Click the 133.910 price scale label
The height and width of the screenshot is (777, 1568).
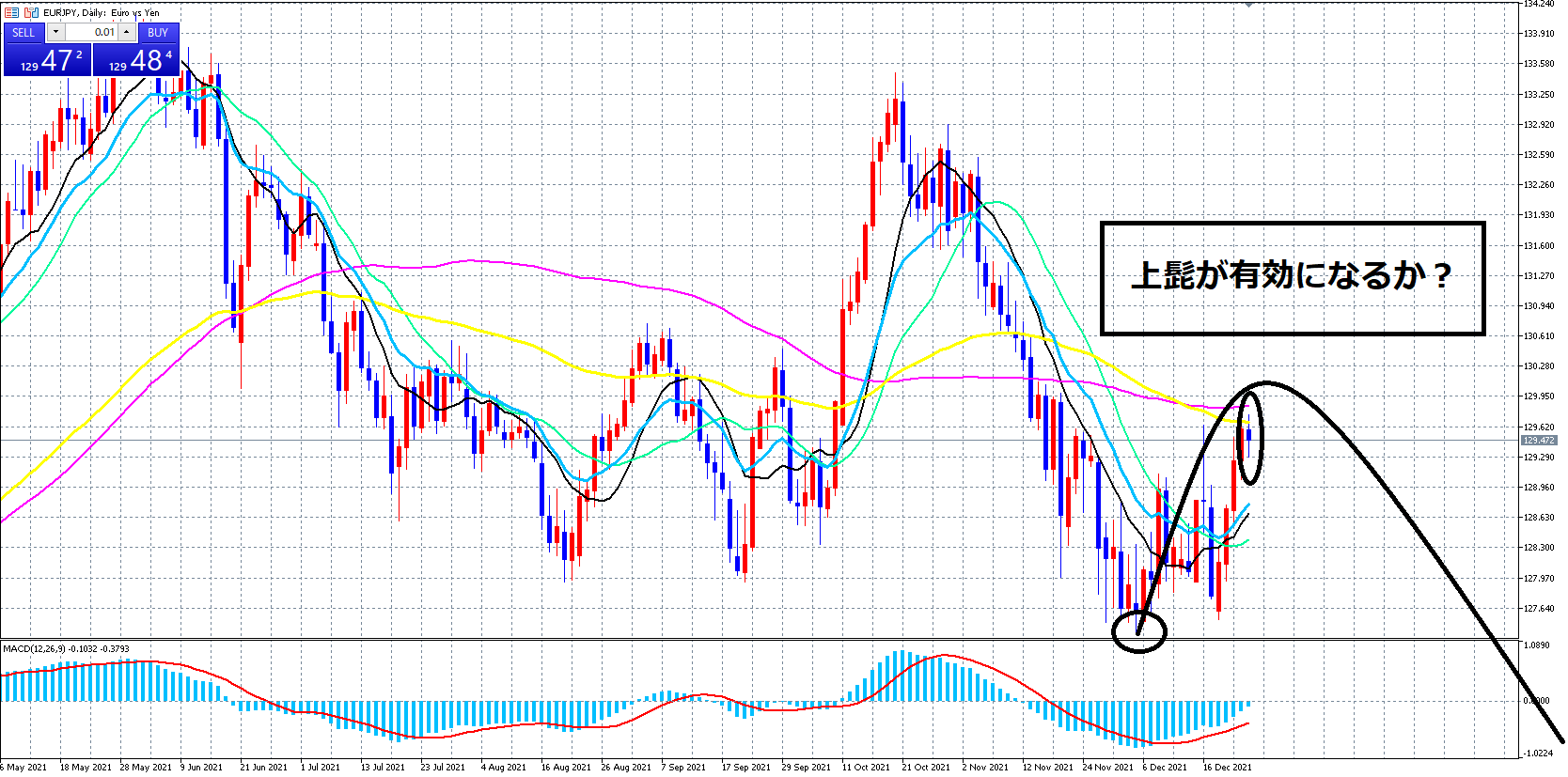pos(1538,34)
